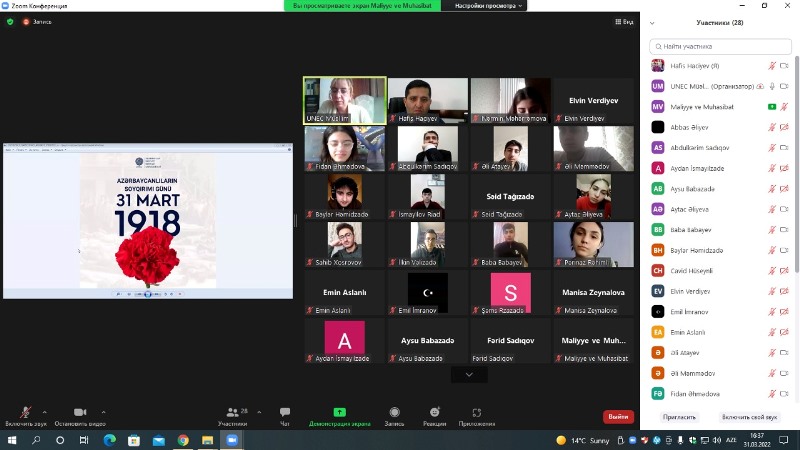Toggle microphone icon for Cavid Hüseynli
Screen dimensions: 800x450
771,270
